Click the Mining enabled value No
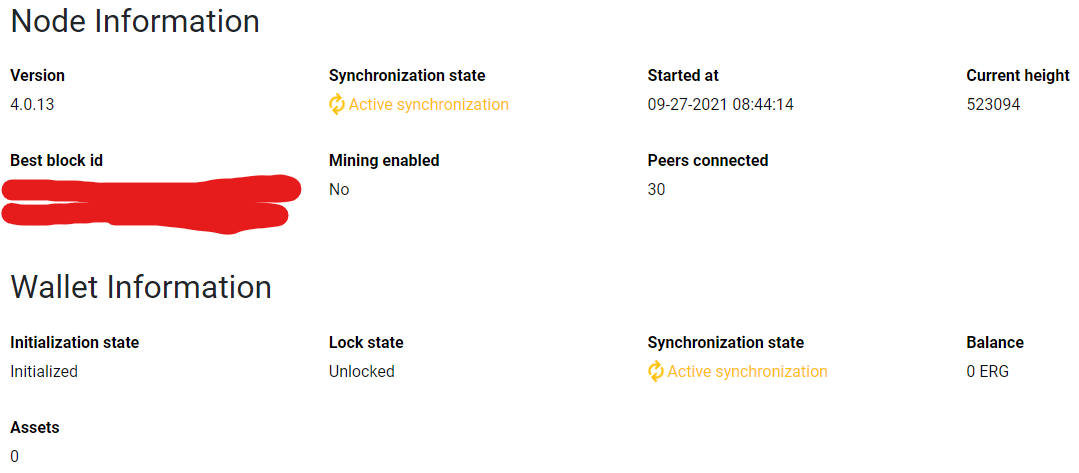The height and width of the screenshot is (473, 1079). pos(339,189)
